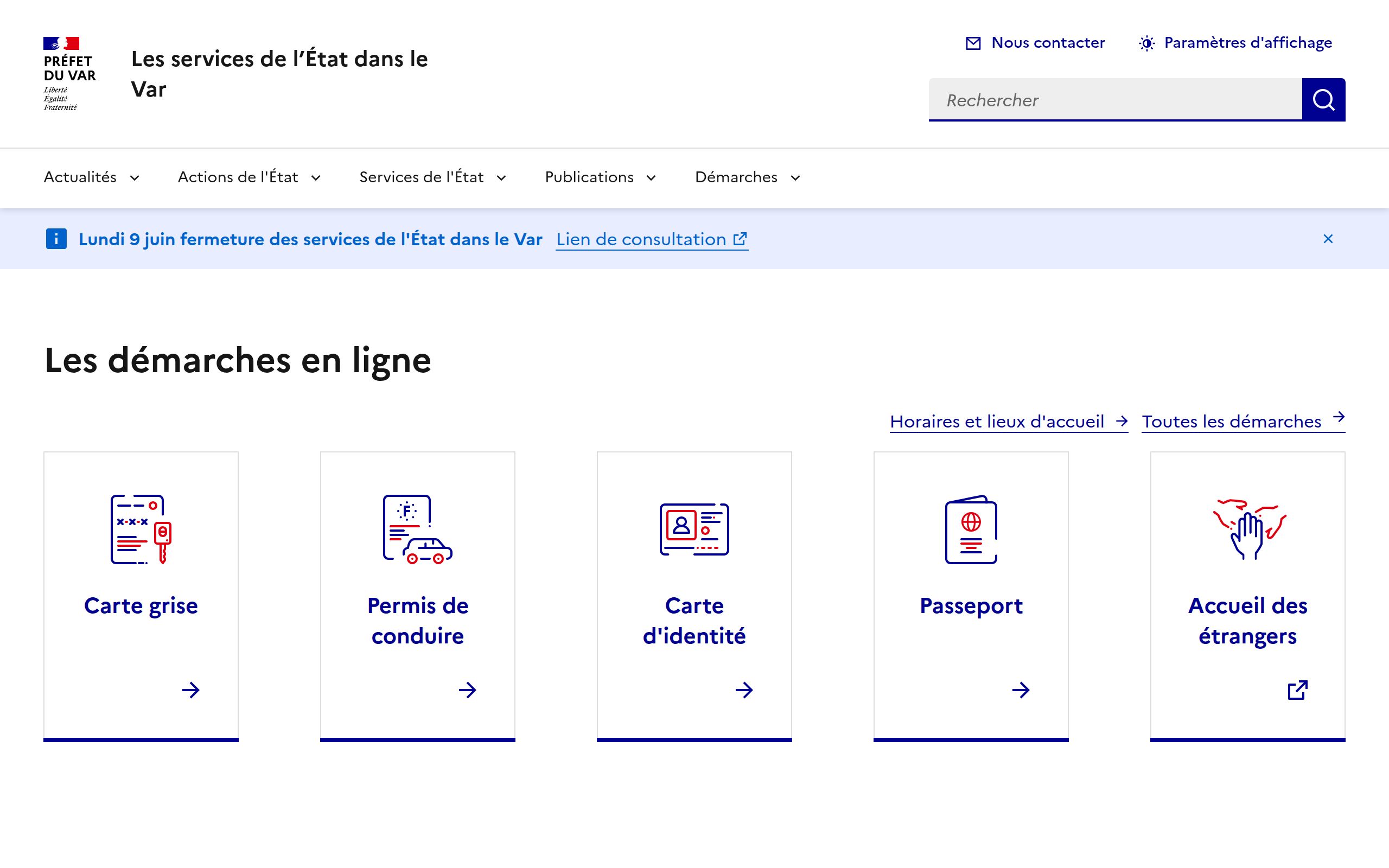
Task: Open the Actualités menu
Action: (x=92, y=177)
